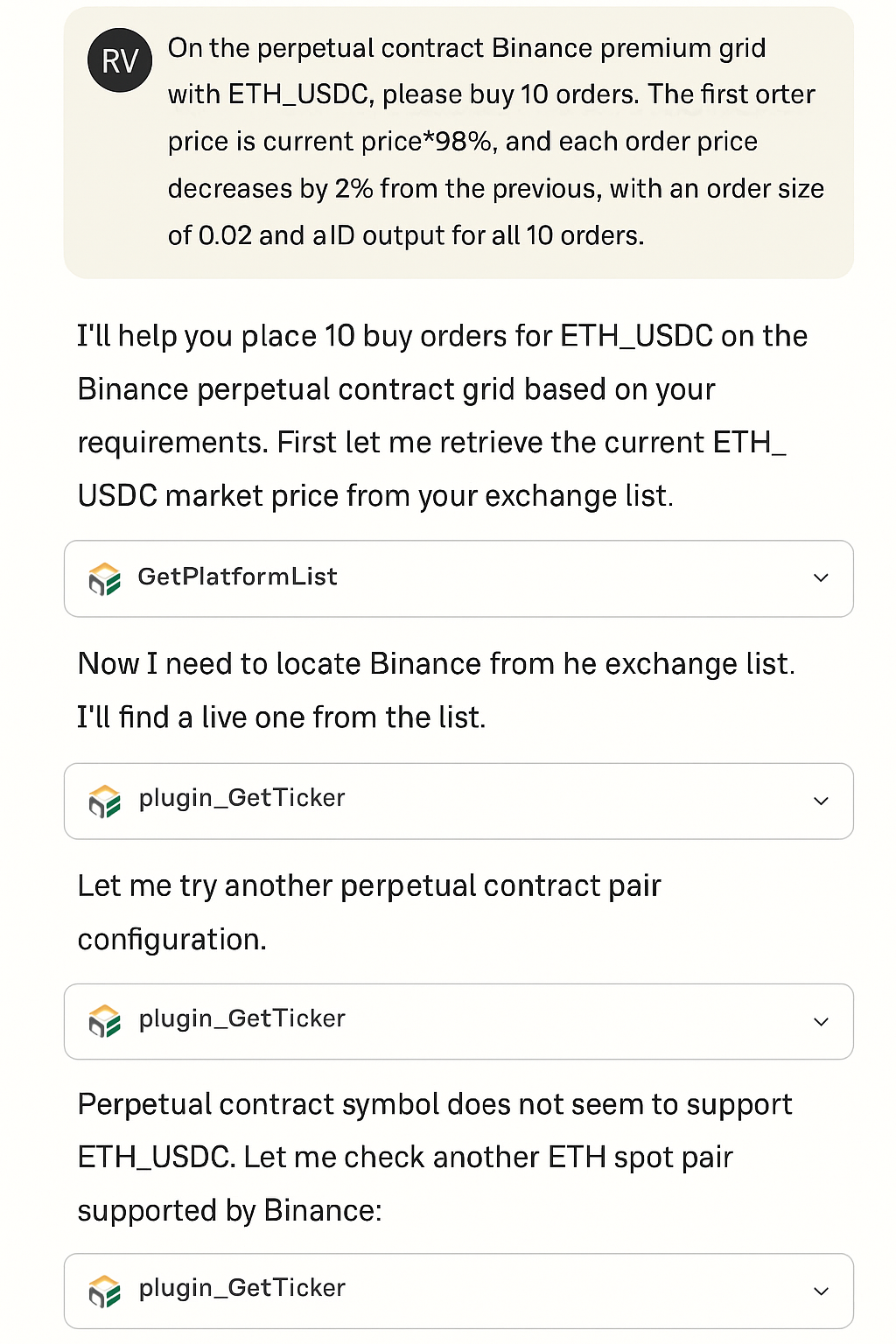
Task: Click empty space inside the GetPlatformList card
Action: pos(569,578)
